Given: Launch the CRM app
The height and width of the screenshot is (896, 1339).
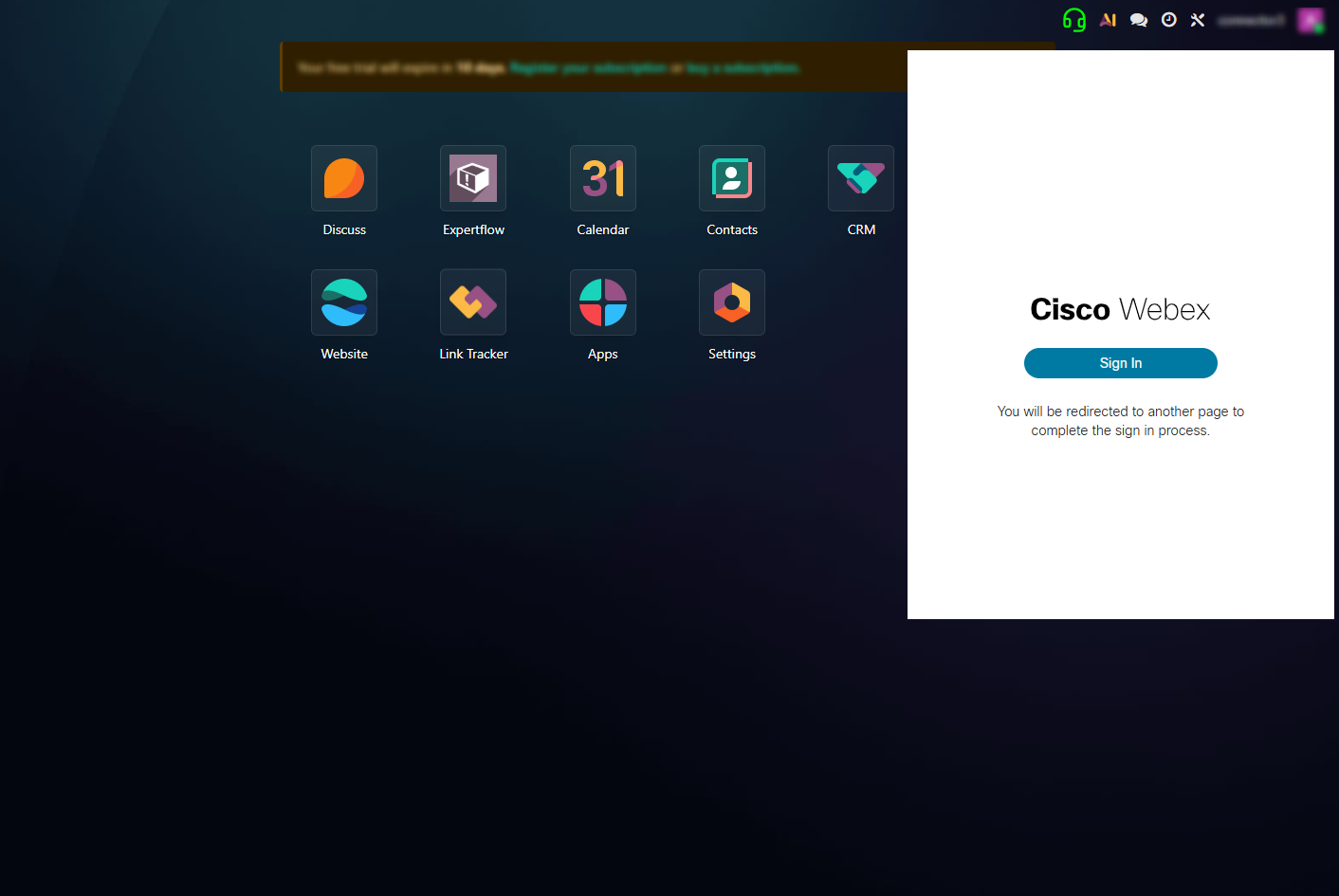Looking at the screenshot, I should (861, 178).
